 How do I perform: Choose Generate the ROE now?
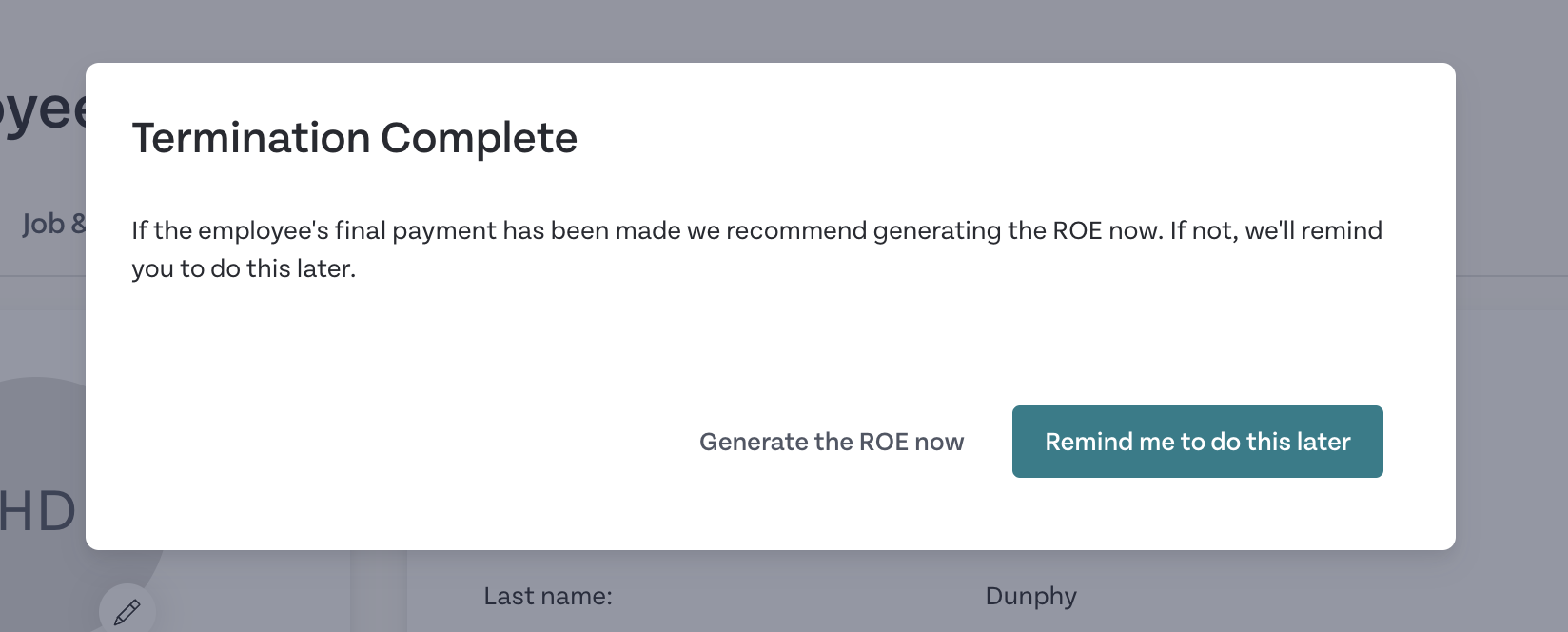click(x=832, y=442)
